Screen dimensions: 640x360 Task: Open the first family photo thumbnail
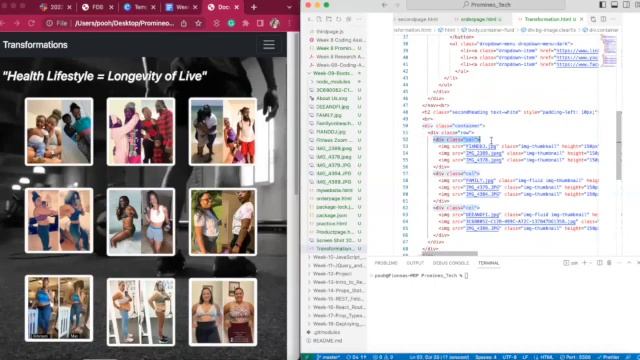[59, 131]
